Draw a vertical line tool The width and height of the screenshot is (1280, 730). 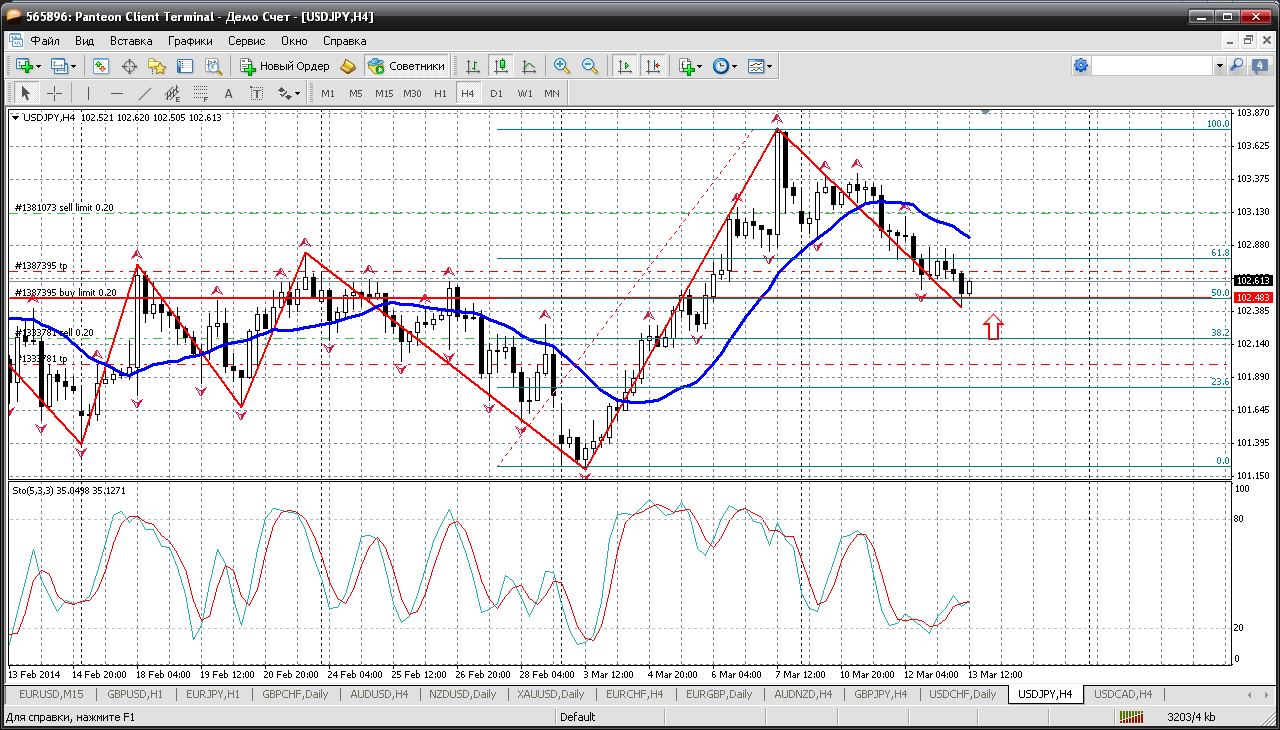pos(88,93)
